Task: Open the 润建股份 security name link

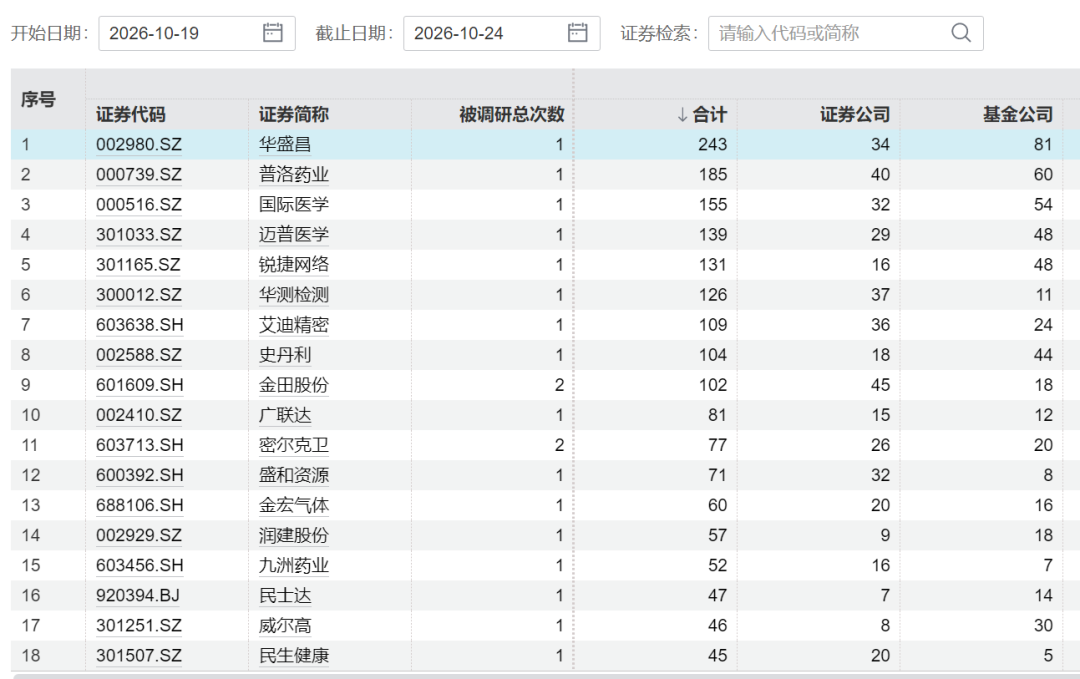Action: [x=294, y=536]
